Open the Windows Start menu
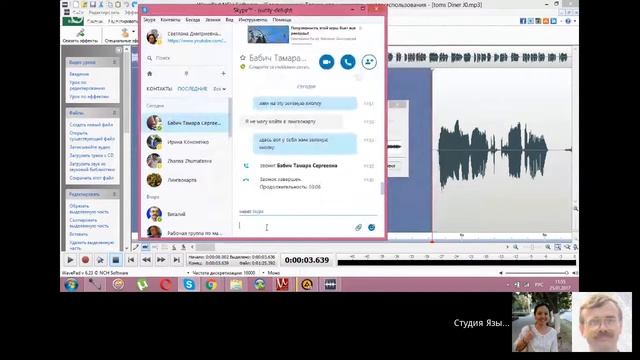Image resolution: width=640 pixels, height=360 pixels. [x=71, y=284]
